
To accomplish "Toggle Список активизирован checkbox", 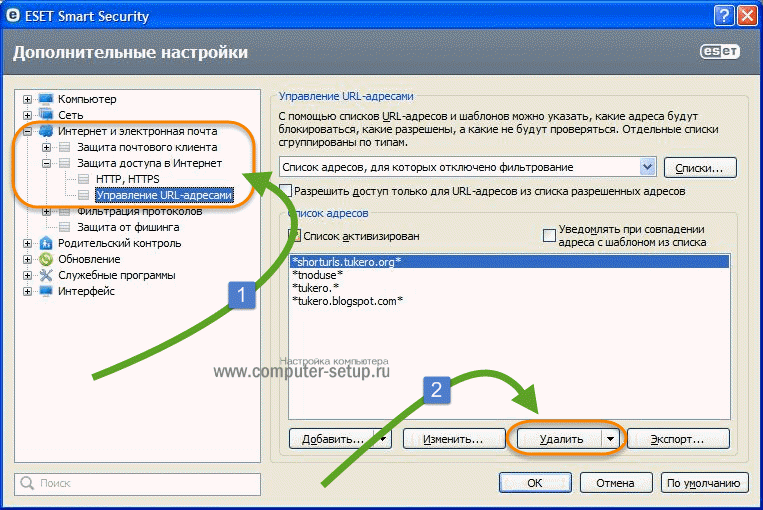I will (294, 236).
